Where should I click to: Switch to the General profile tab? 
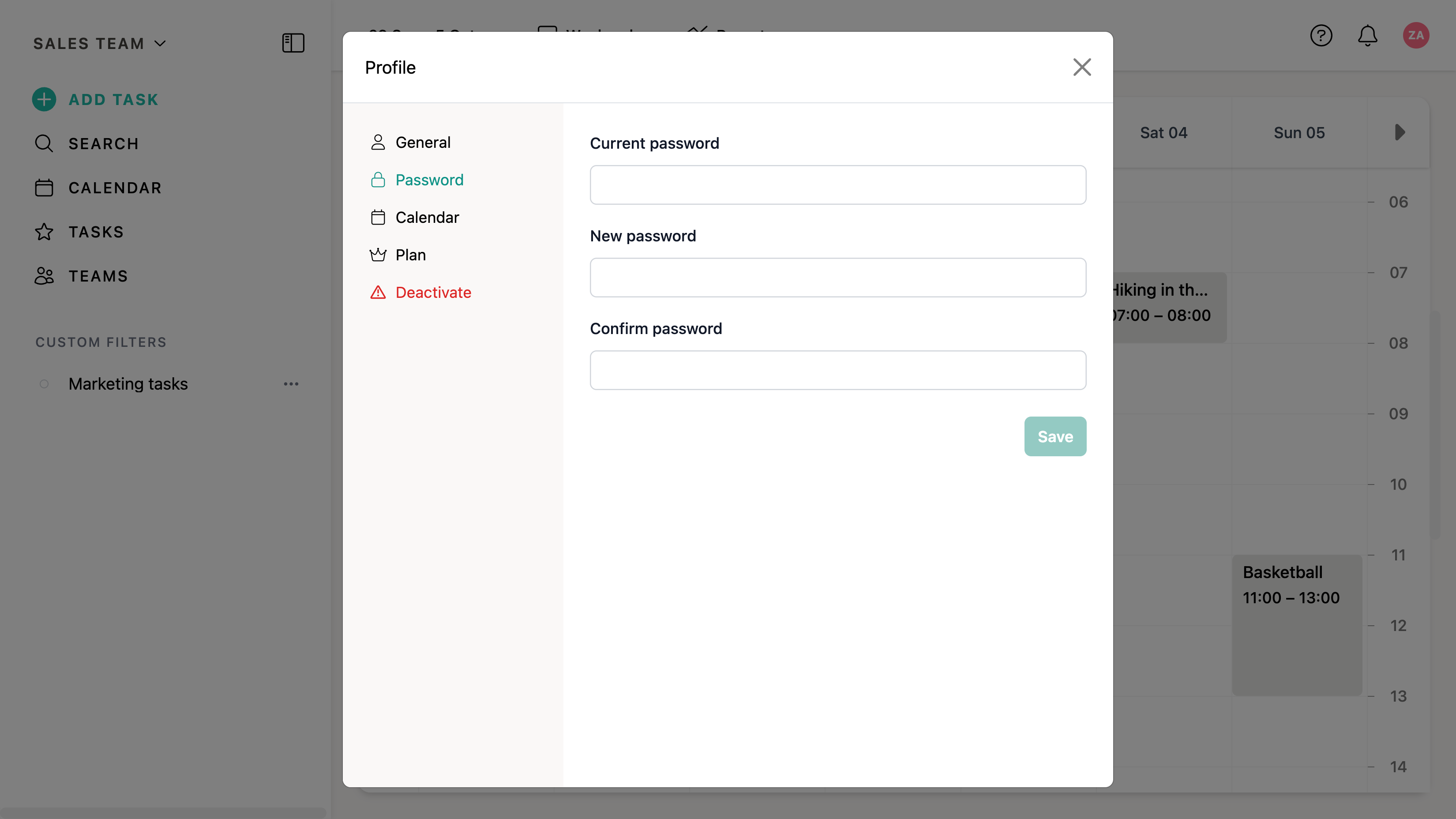pos(422,143)
